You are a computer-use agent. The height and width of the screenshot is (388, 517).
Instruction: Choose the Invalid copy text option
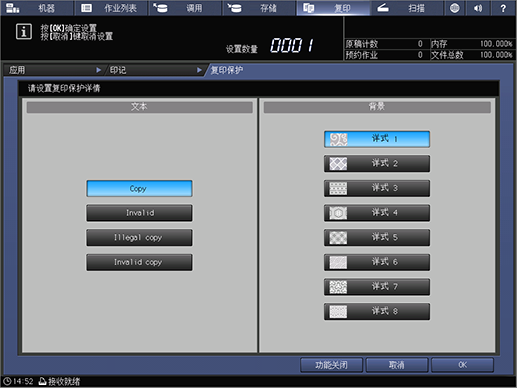(139, 262)
